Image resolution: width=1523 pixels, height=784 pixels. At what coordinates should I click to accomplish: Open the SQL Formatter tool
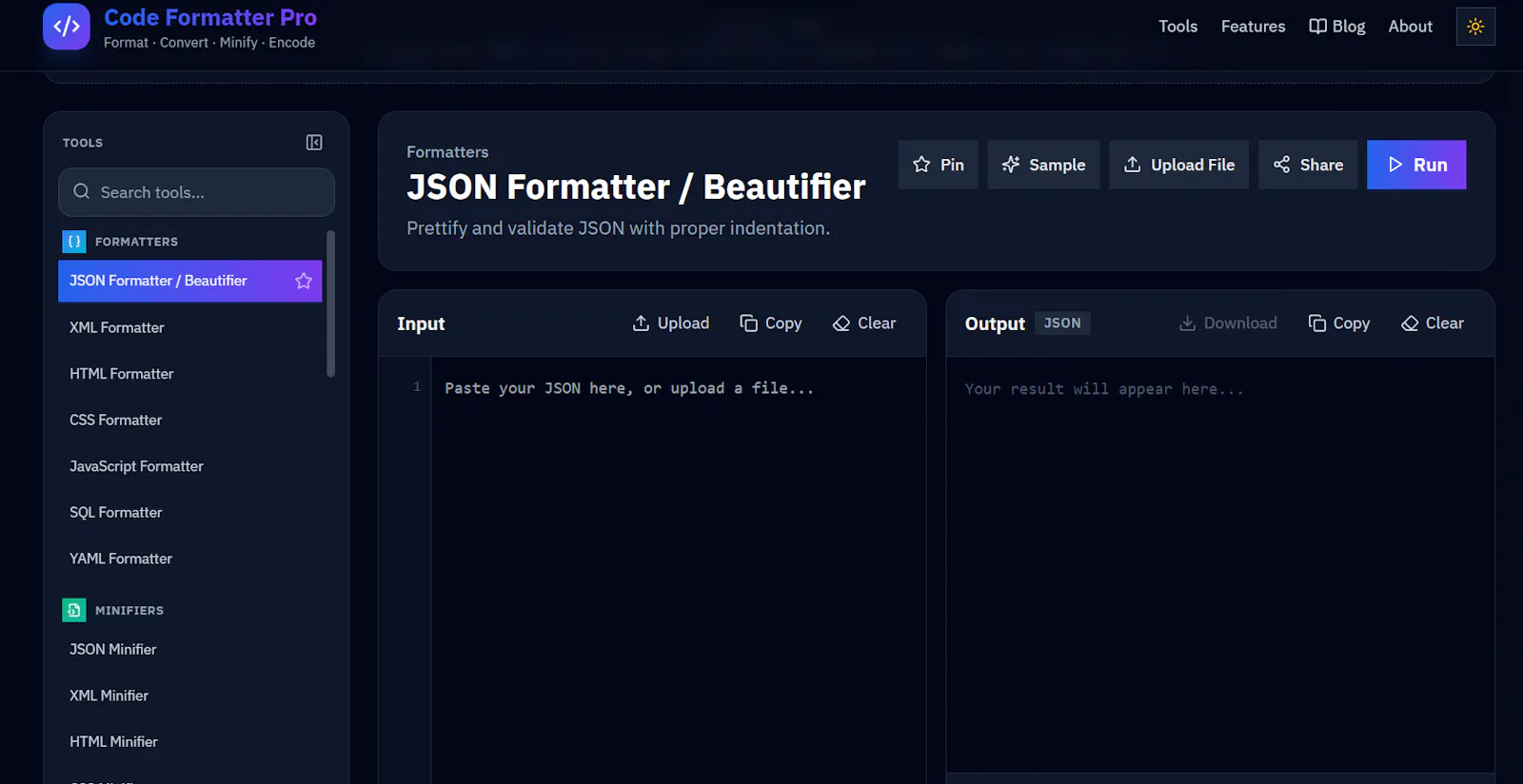(190, 512)
